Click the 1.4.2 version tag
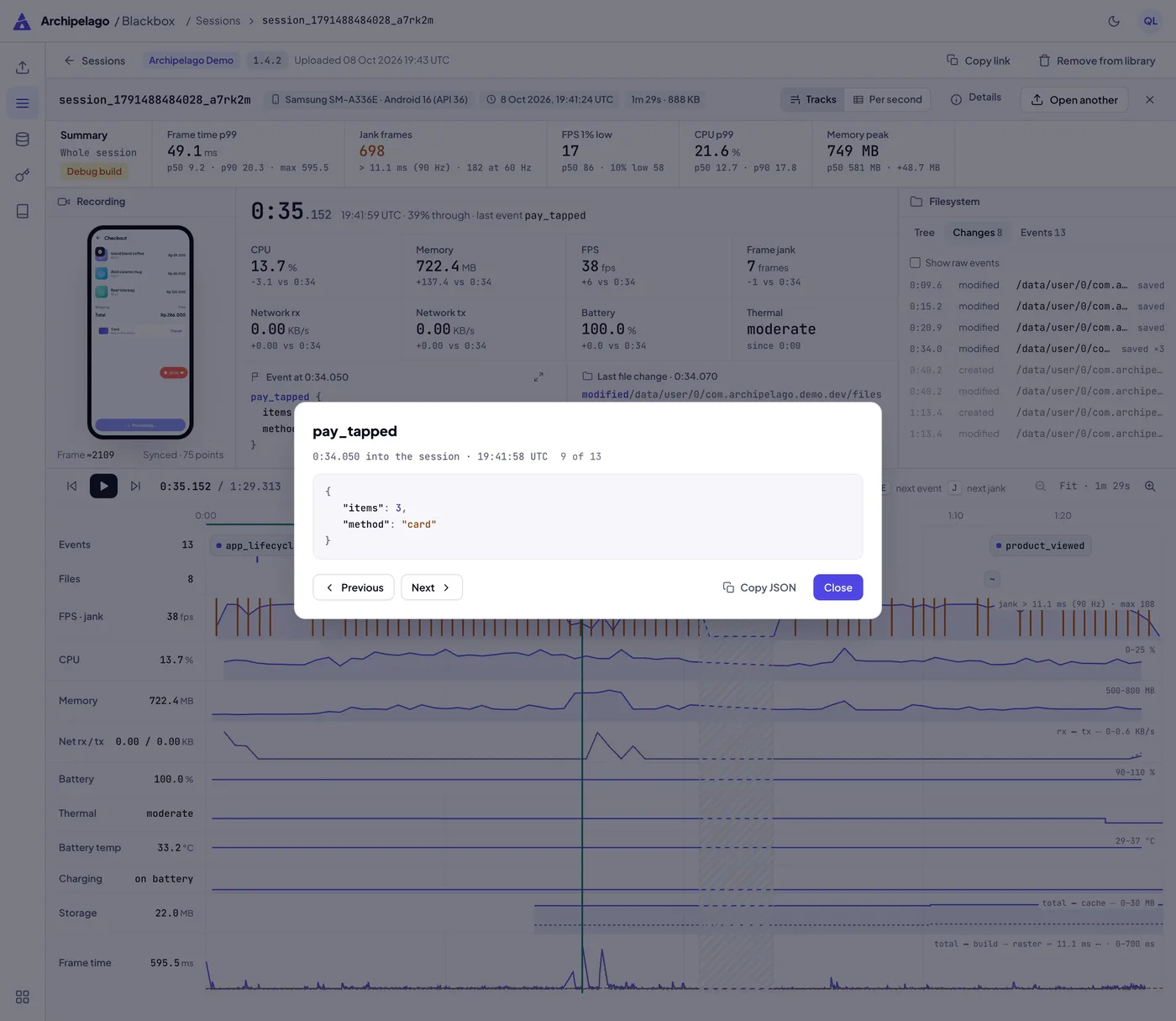This screenshot has width=1176, height=1021. (x=267, y=61)
